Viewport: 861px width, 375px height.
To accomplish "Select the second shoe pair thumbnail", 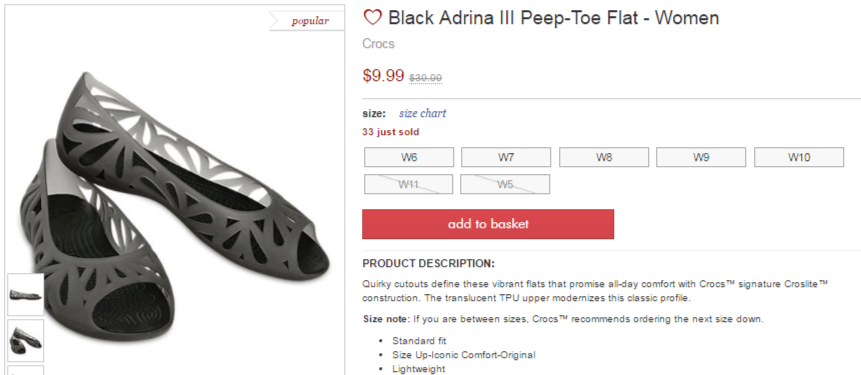I will (25, 340).
